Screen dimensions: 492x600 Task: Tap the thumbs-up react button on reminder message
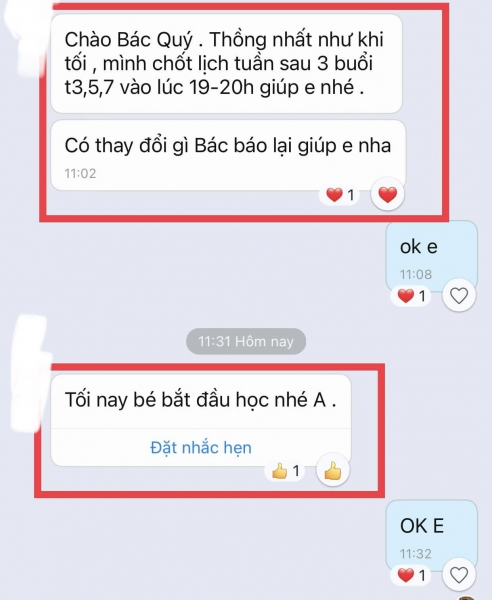(332, 470)
